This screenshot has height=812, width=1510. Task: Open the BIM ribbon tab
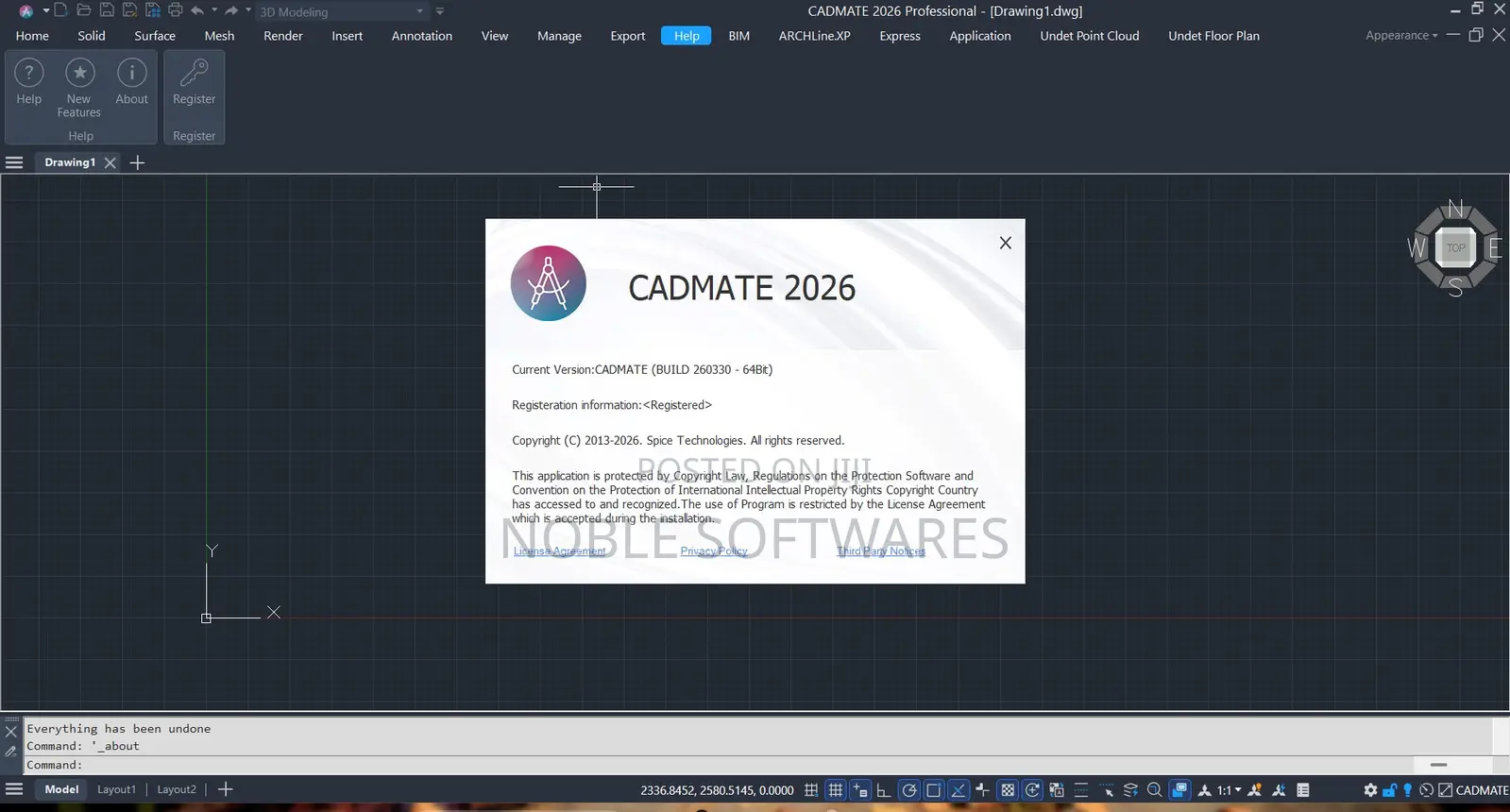[739, 36]
